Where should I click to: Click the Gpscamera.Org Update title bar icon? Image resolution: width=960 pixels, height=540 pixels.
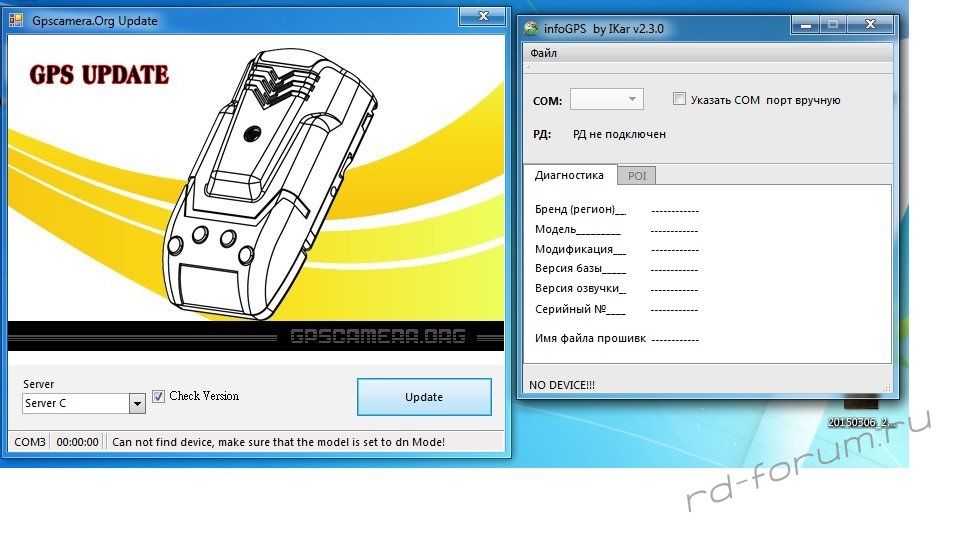pyautogui.click(x=16, y=20)
